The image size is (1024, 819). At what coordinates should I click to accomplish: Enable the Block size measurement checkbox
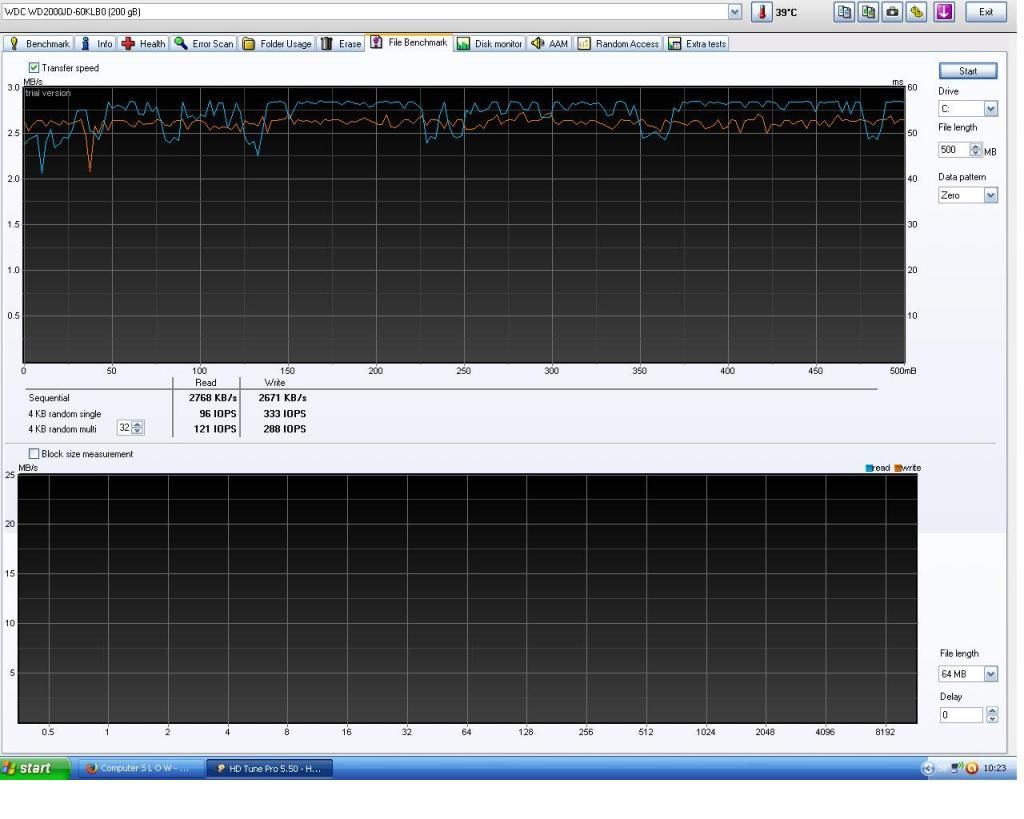click(35, 454)
